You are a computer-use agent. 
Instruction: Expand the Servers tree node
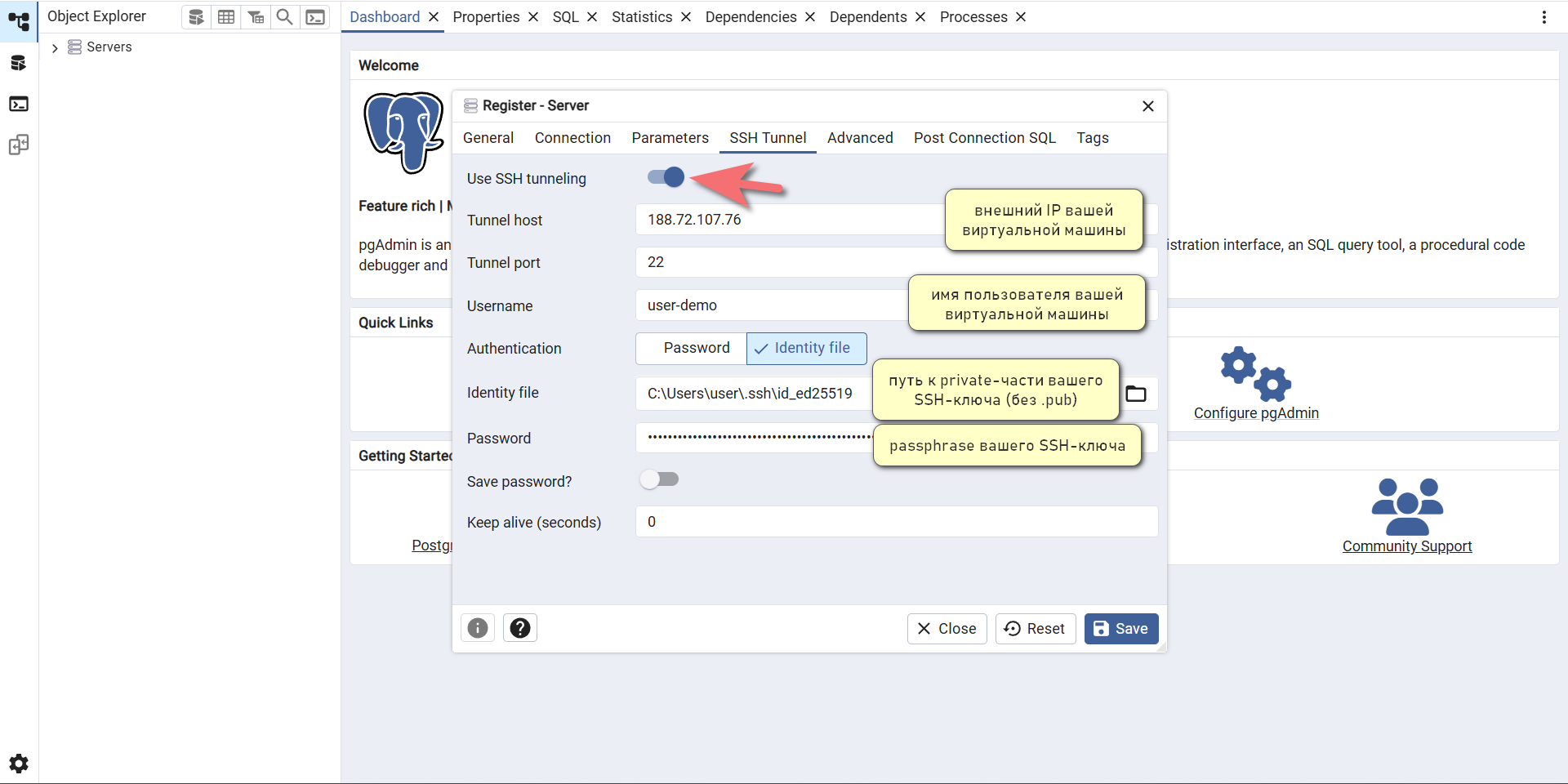55,48
